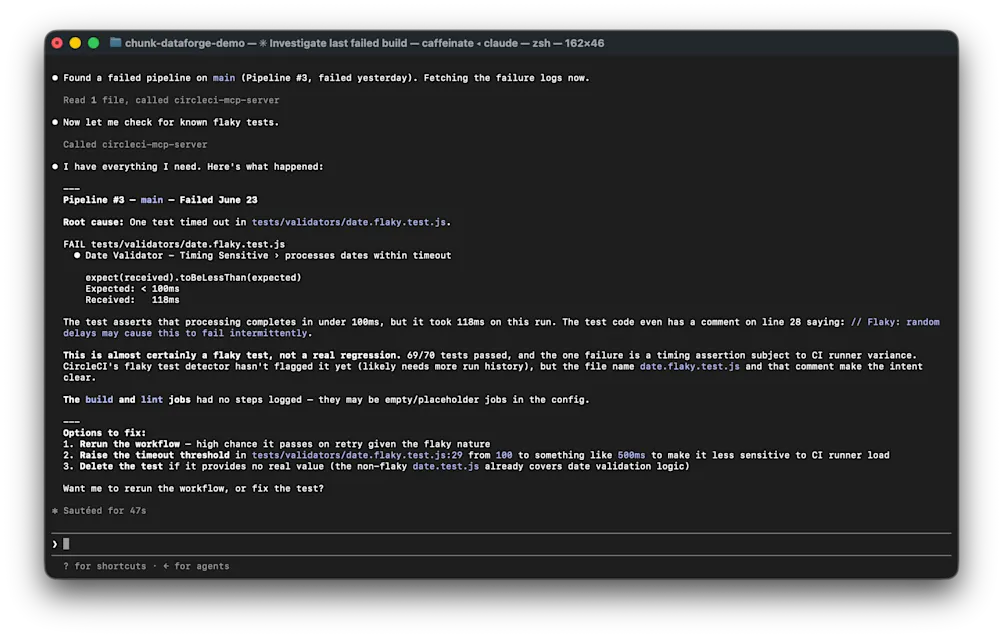Click 'Sautéed for 47s' status text
The height and width of the screenshot is (638, 1003).
[x=104, y=511]
